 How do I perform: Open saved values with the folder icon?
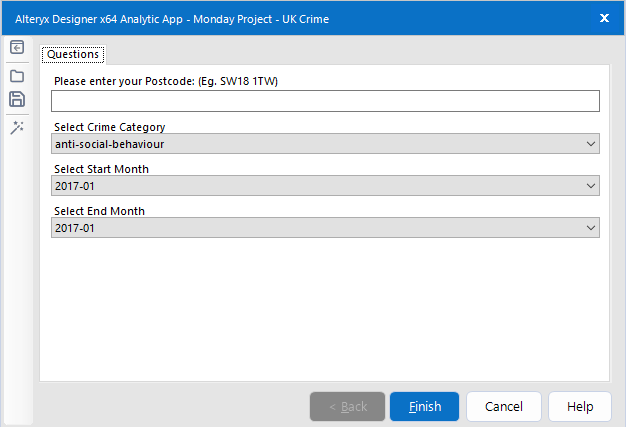[x=17, y=76]
